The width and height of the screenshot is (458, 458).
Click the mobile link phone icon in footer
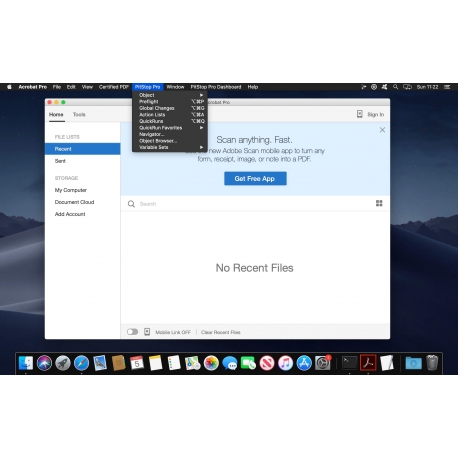point(147,332)
